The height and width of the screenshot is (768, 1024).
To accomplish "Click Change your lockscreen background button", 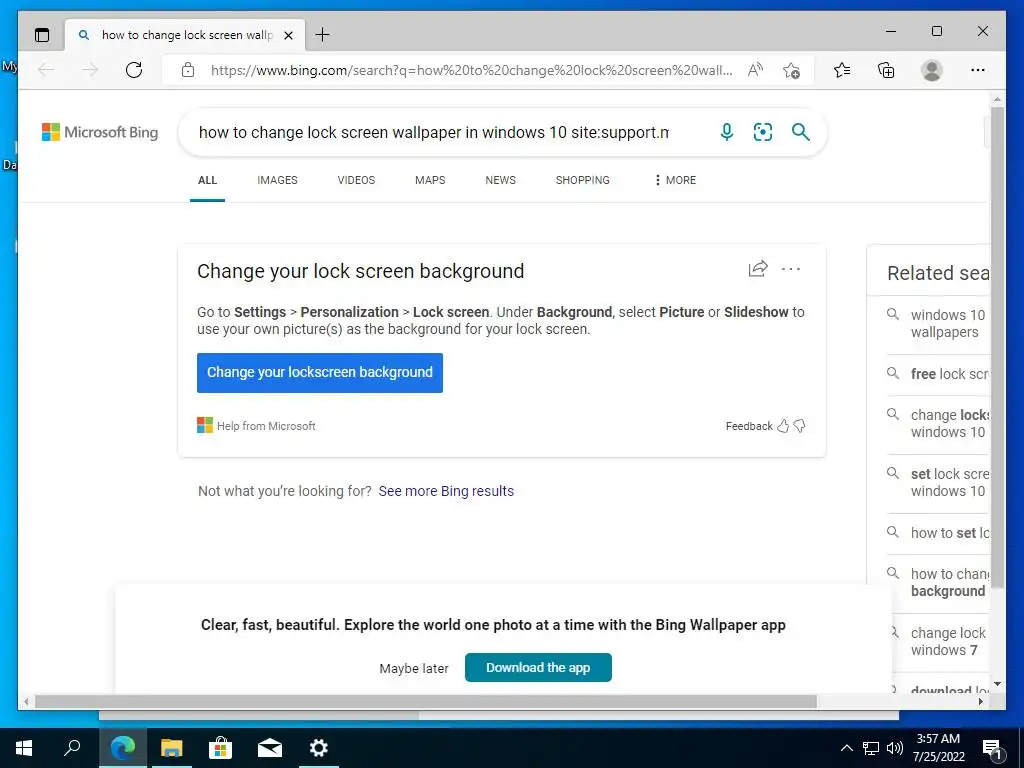I will tap(320, 373).
